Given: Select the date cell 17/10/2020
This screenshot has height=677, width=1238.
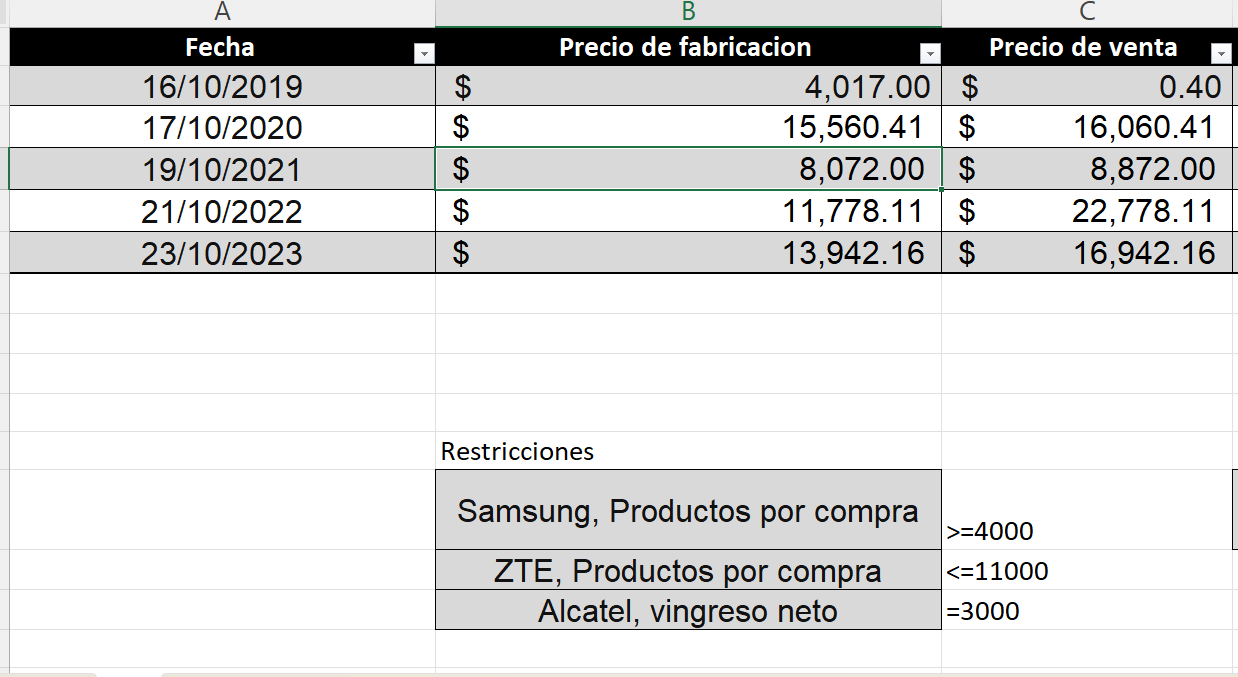Looking at the screenshot, I should tap(222, 128).
